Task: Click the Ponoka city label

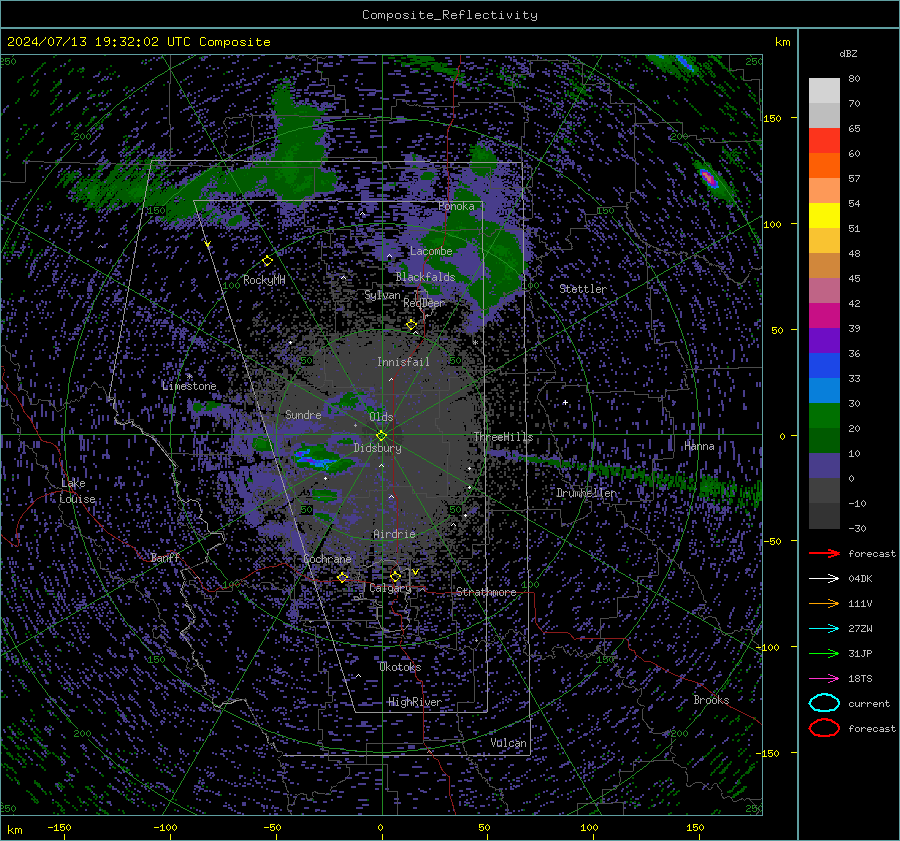Action: click(x=456, y=206)
